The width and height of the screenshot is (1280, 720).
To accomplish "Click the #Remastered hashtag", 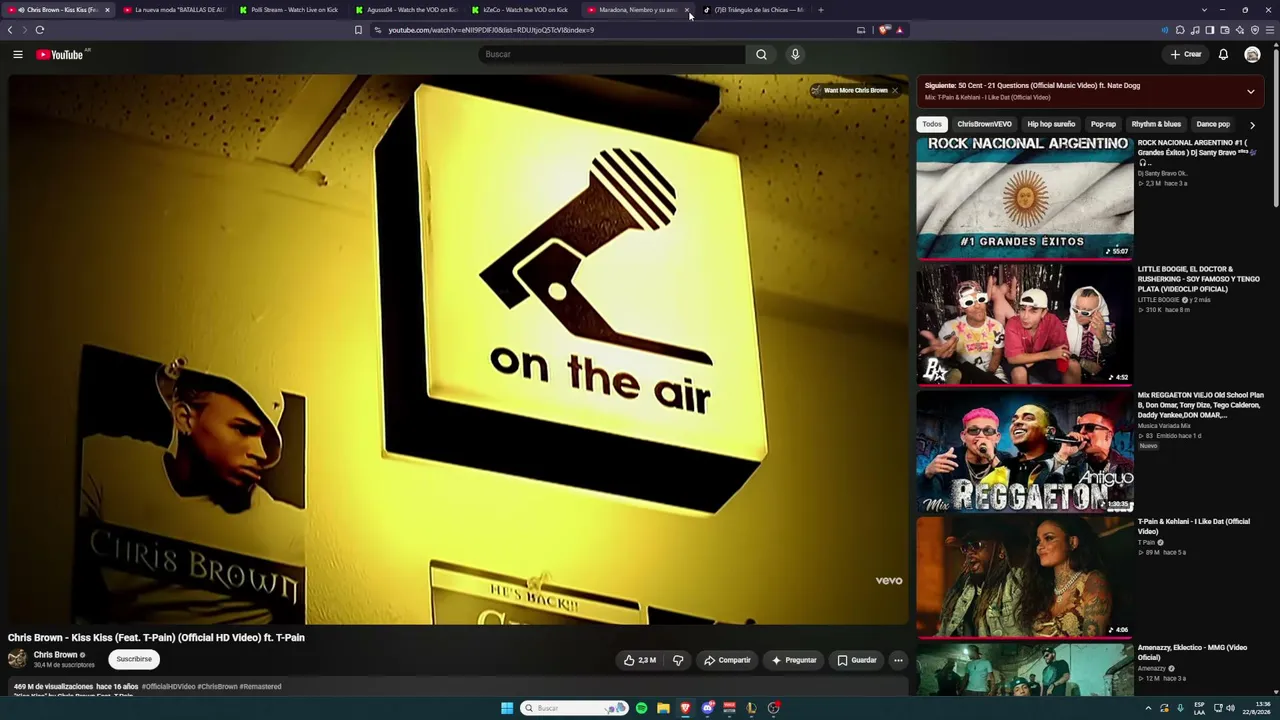I will (261, 687).
